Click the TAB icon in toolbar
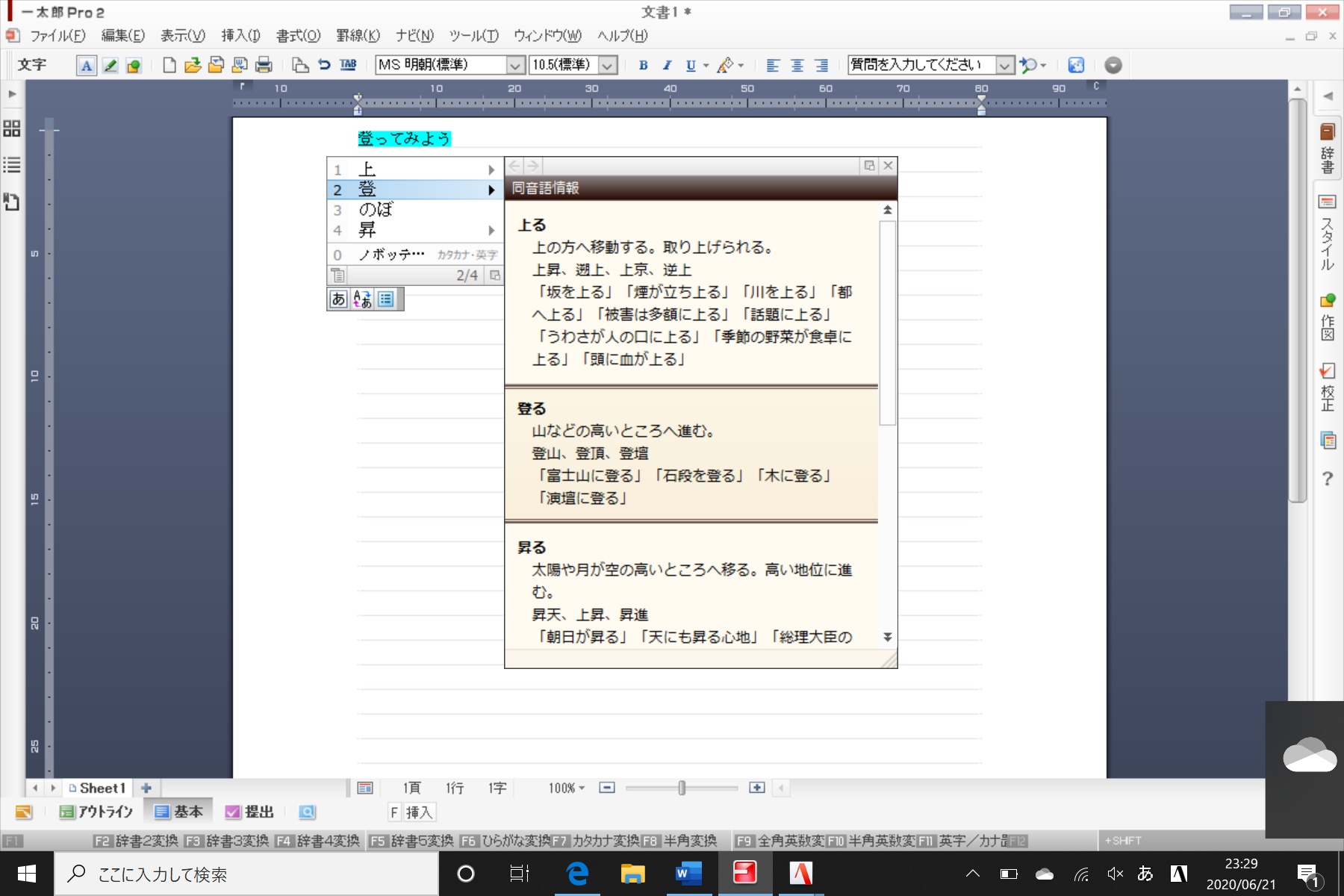Image resolution: width=1344 pixels, height=896 pixels. [348, 65]
